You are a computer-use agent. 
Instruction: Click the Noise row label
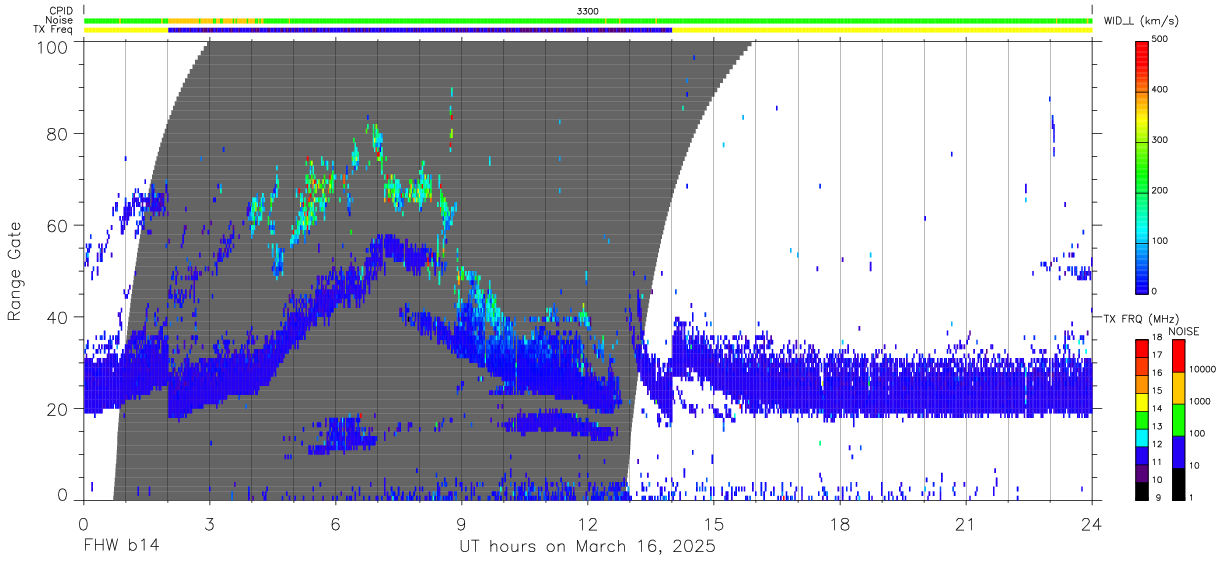point(60,20)
